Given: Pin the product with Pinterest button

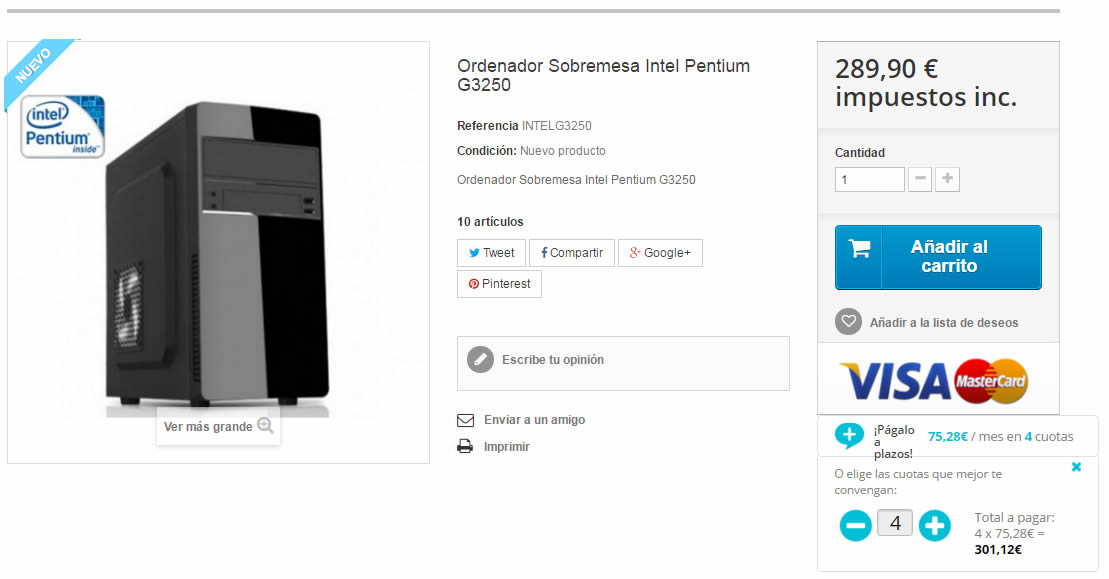Looking at the screenshot, I should tap(499, 284).
